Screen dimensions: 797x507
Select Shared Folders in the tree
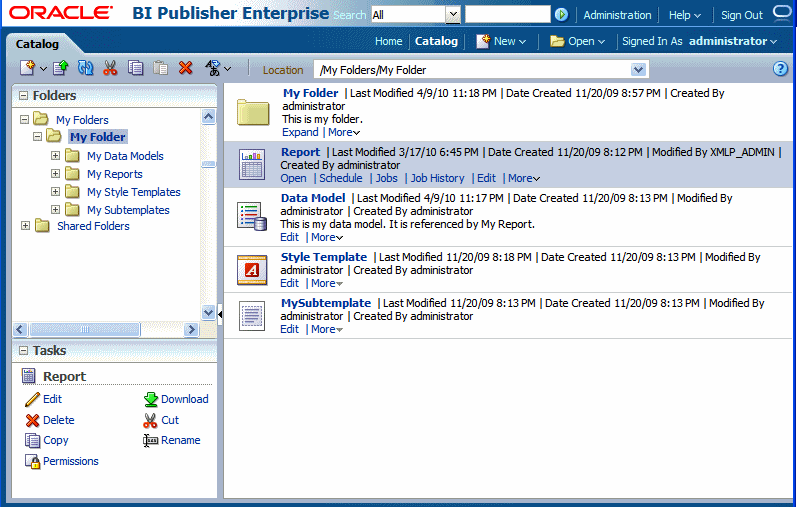pyautogui.click(x=93, y=226)
